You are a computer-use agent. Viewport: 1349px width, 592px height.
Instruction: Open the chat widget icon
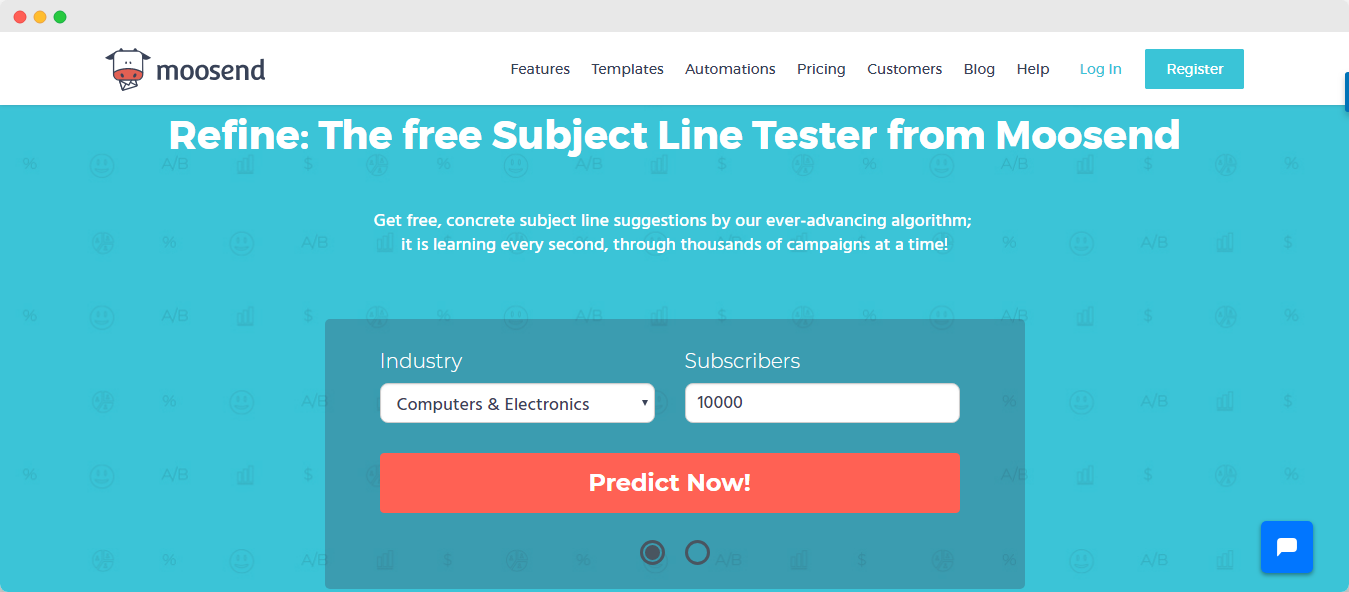(1287, 547)
